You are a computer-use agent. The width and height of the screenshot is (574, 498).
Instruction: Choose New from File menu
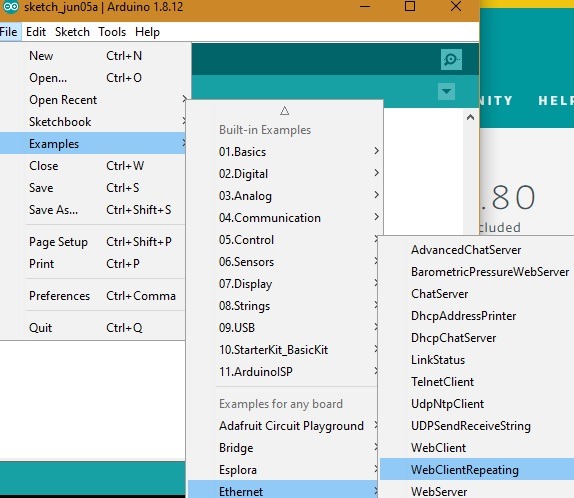pos(93,56)
